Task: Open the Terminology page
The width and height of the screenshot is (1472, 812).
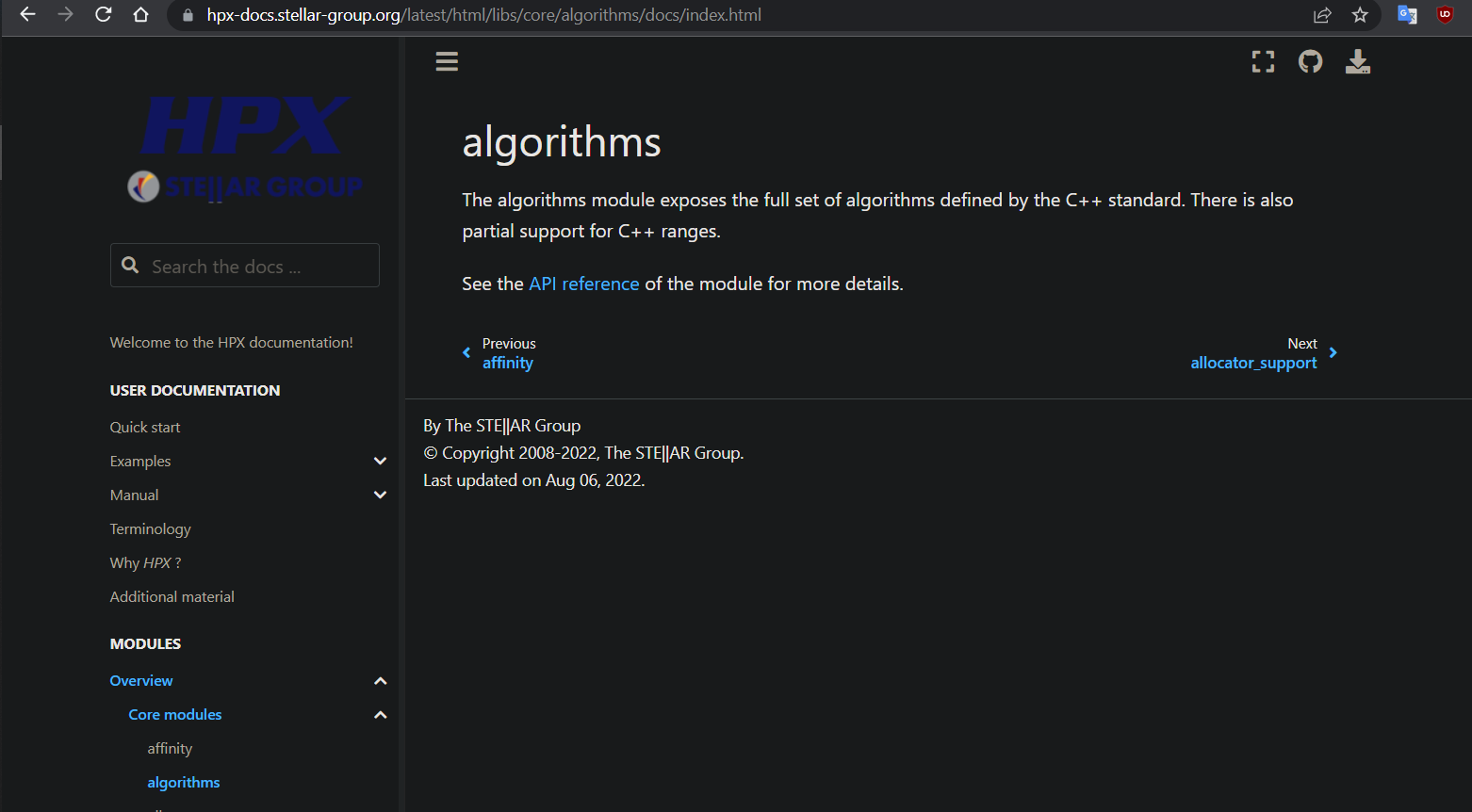Action: tap(150, 528)
